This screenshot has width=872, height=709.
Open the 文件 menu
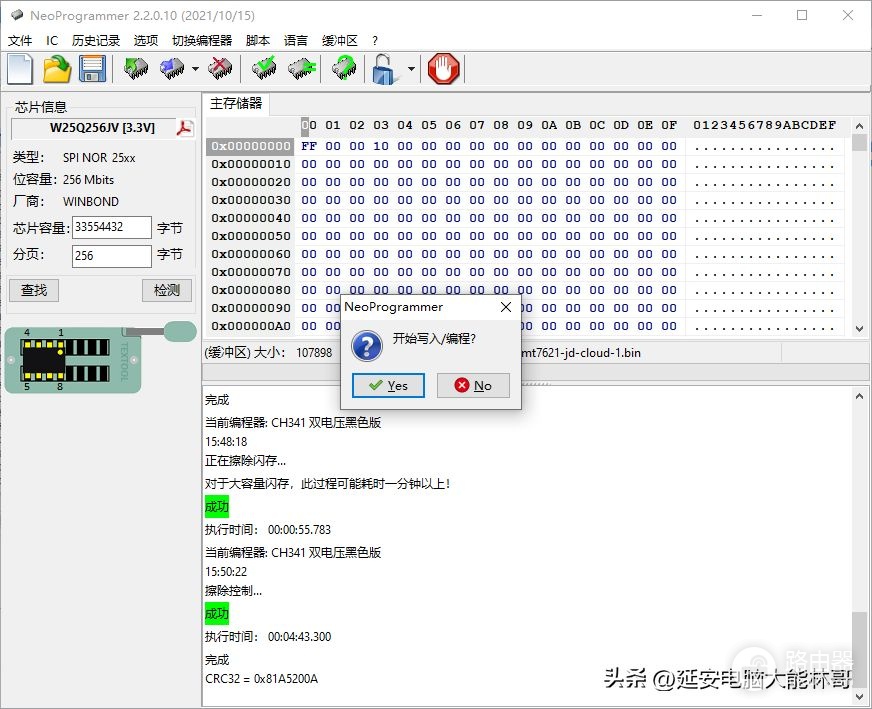point(20,41)
